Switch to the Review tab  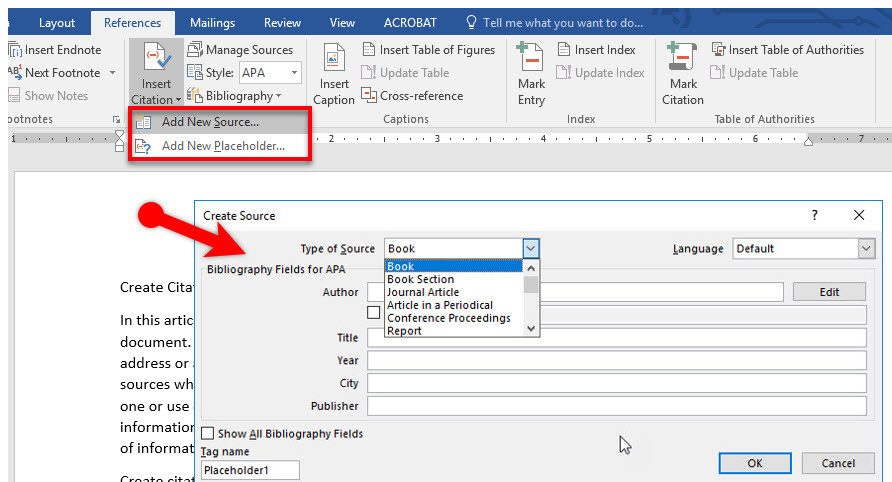[x=282, y=23]
